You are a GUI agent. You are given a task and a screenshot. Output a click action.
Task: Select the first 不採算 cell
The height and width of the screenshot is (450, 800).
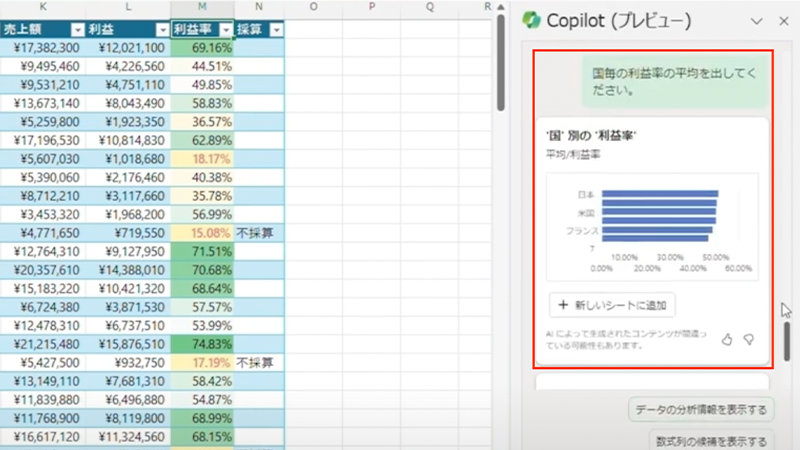coord(259,232)
